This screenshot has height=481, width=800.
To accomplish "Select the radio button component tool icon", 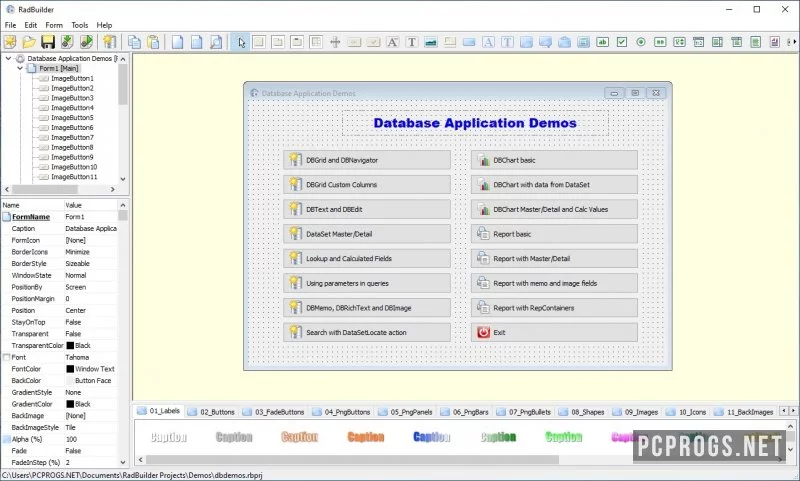I will [x=641, y=42].
